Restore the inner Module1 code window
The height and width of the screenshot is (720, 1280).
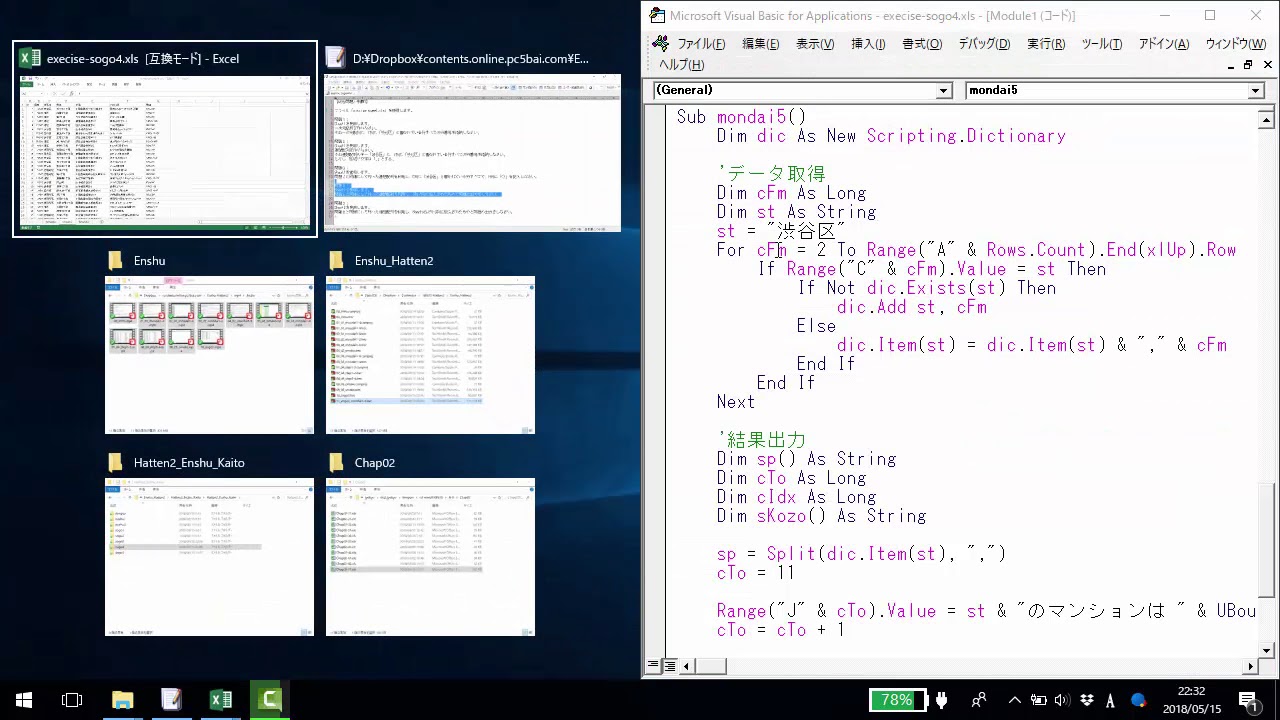1247,65
